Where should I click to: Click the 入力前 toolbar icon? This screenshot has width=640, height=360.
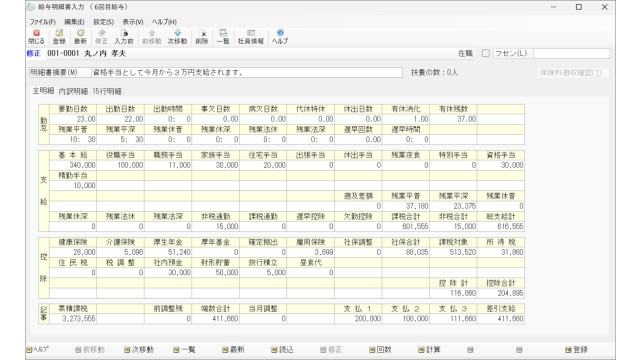tap(124, 37)
